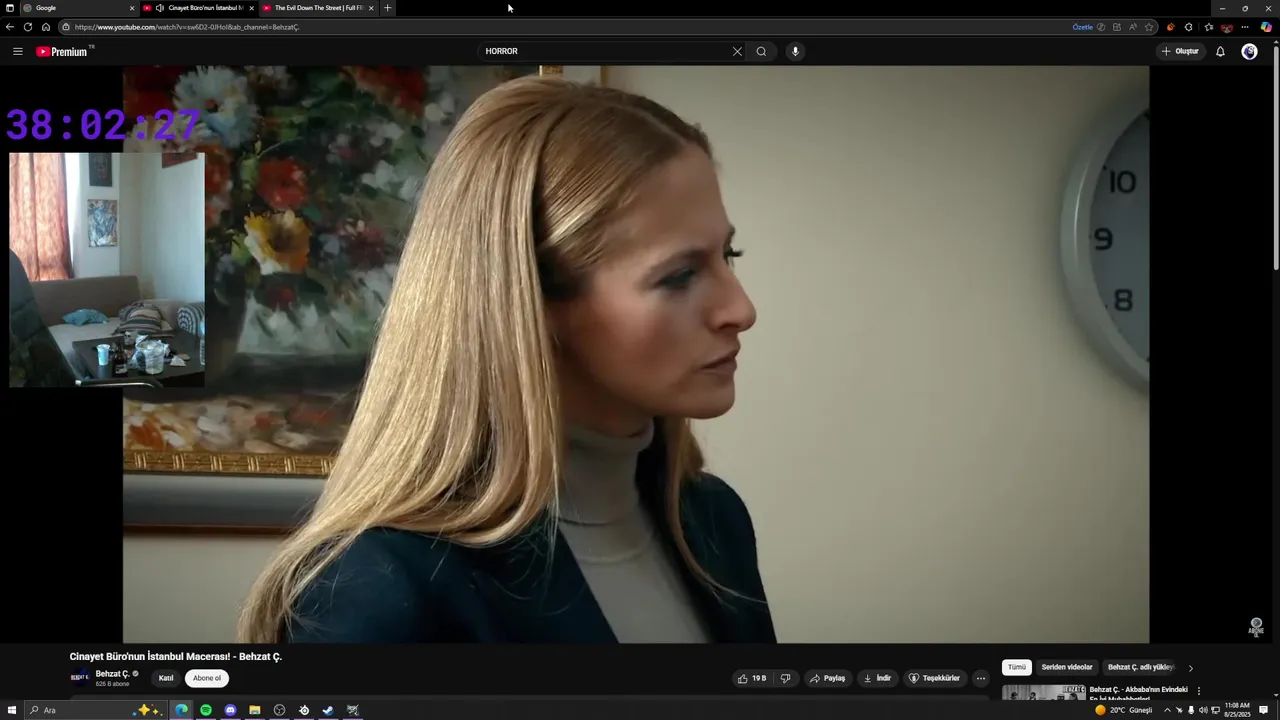This screenshot has width=1280, height=720.
Task: Show hidden system tray icons
Action: click(1166, 710)
